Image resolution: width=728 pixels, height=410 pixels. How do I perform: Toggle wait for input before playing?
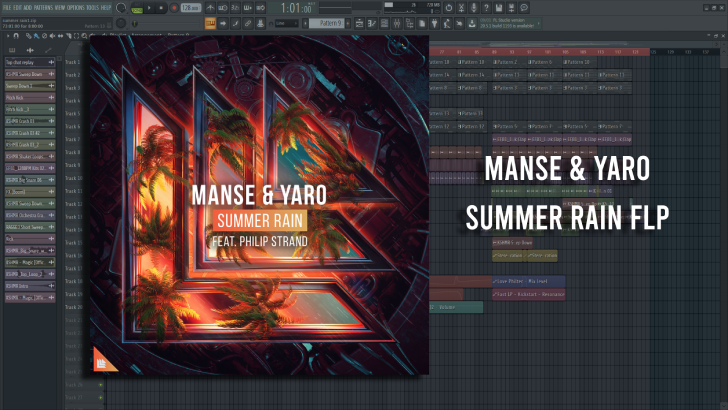[223, 8]
